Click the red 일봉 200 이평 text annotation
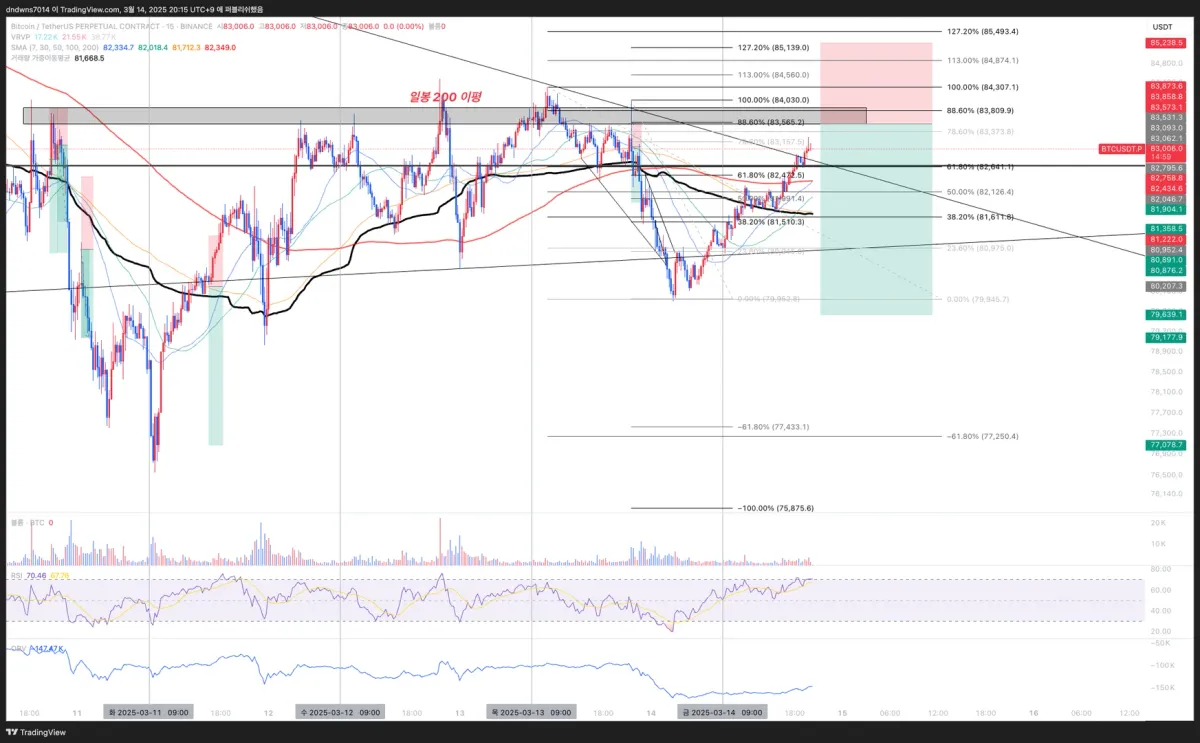The image size is (1200, 743). pos(445,97)
